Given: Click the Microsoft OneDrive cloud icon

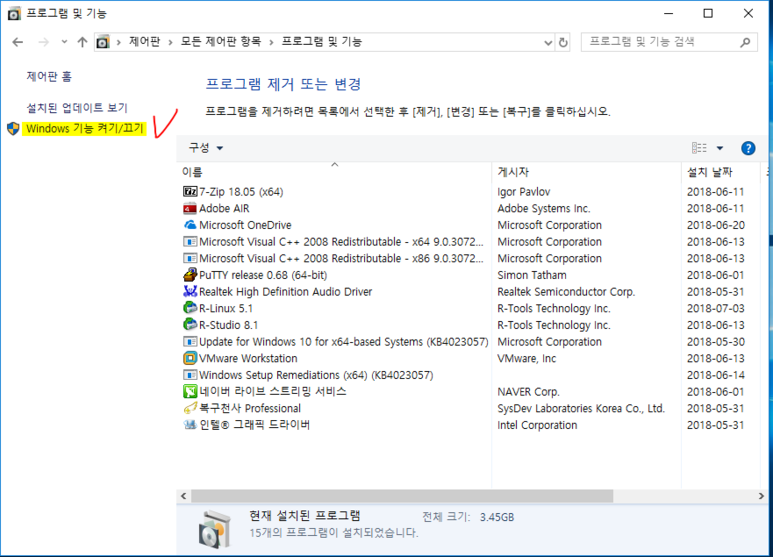Looking at the screenshot, I should [190, 225].
